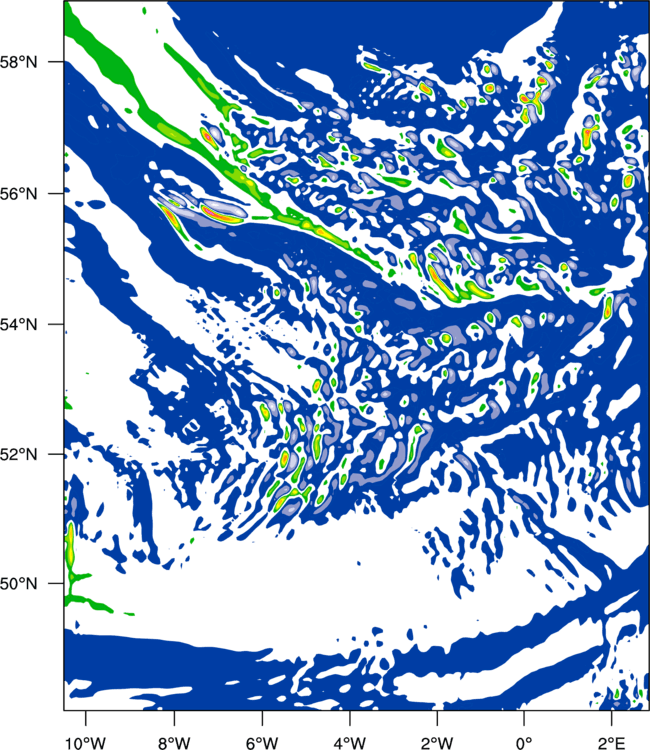
Task: Click the 8°W longitude label
Action: click(174, 743)
